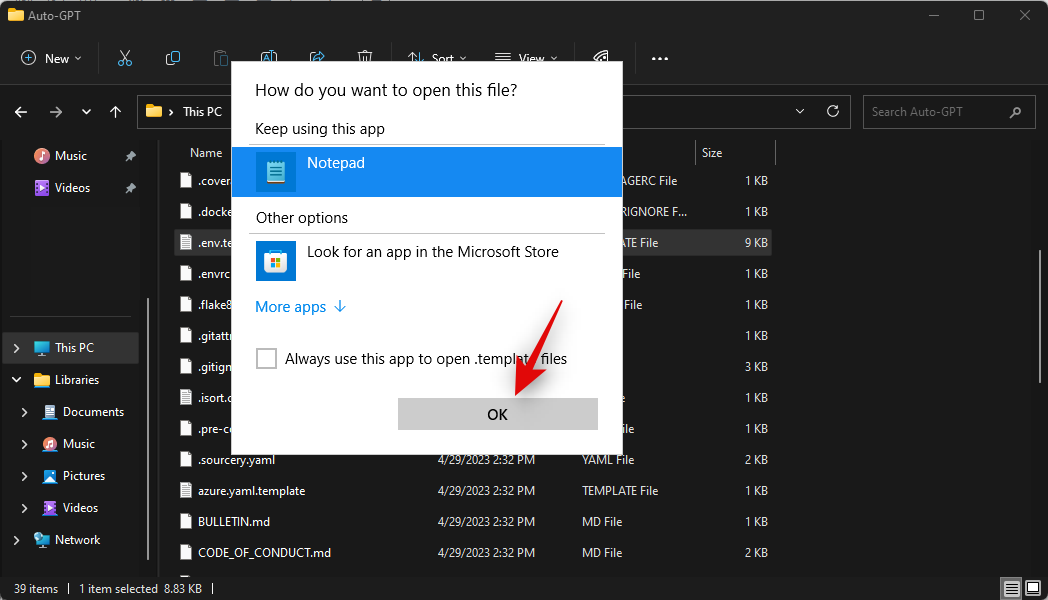Screen dimensions: 1048x600
Task: Expand the Music library node
Action: [25, 444]
